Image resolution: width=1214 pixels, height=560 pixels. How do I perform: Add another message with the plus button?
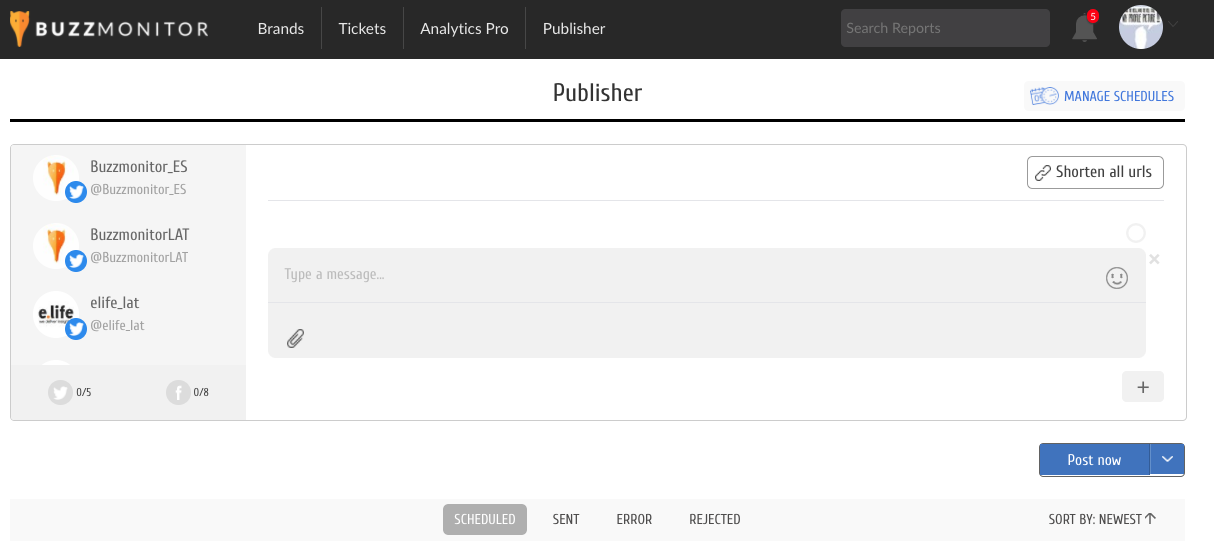tap(1143, 387)
